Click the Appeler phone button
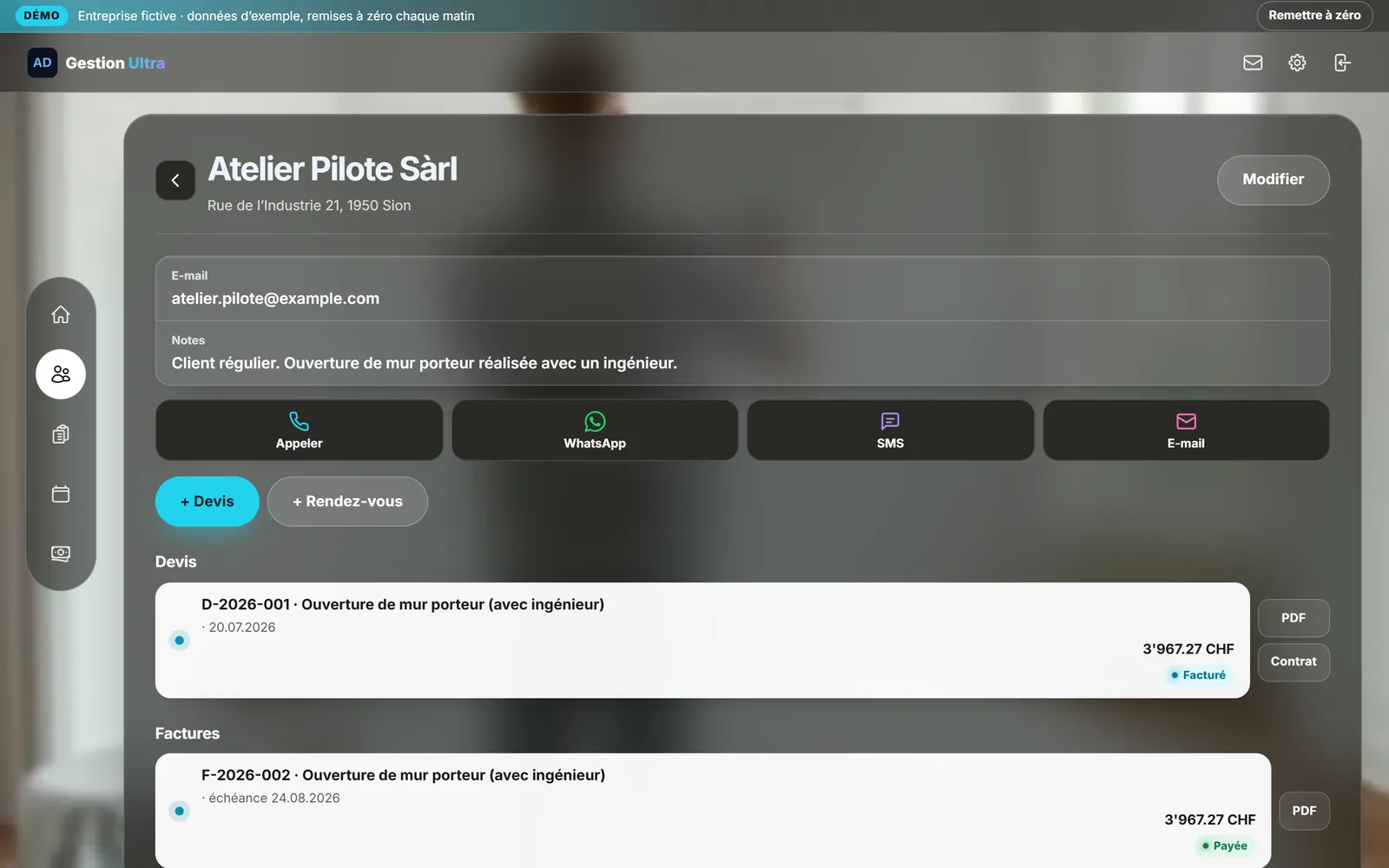Image resolution: width=1389 pixels, height=868 pixels. pos(299,431)
